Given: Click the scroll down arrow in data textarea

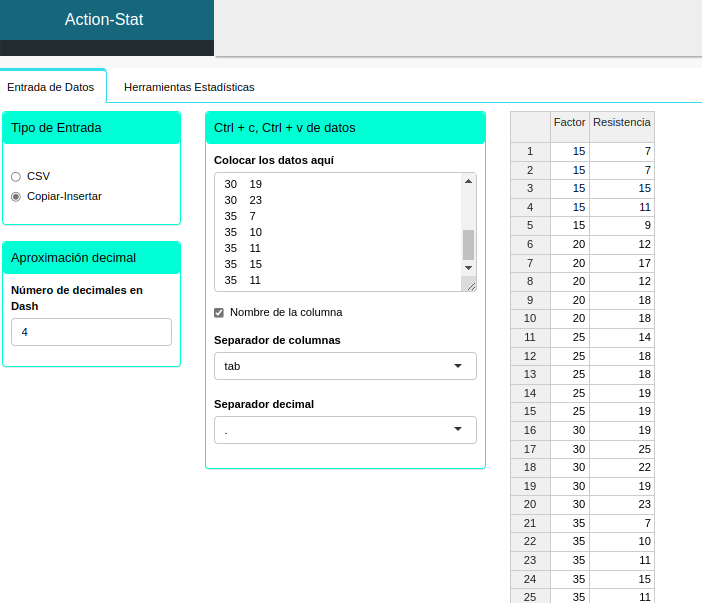Looking at the screenshot, I should tap(468, 268).
